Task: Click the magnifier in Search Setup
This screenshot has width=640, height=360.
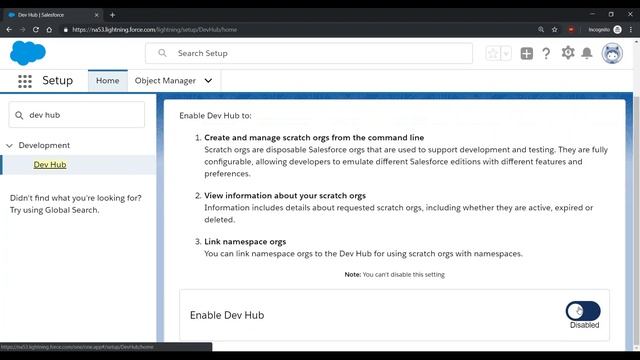Action: tap(162, 53)
